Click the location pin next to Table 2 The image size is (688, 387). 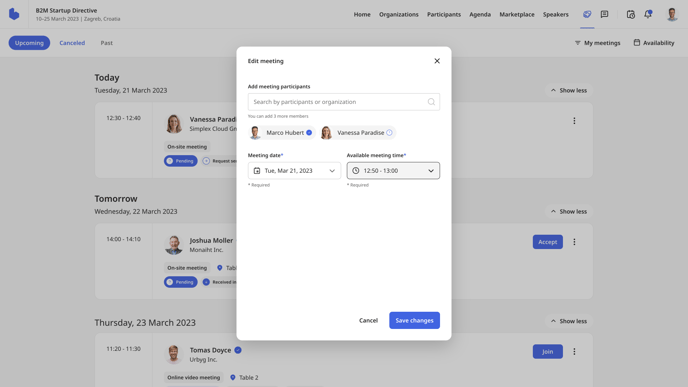point(233,377)
